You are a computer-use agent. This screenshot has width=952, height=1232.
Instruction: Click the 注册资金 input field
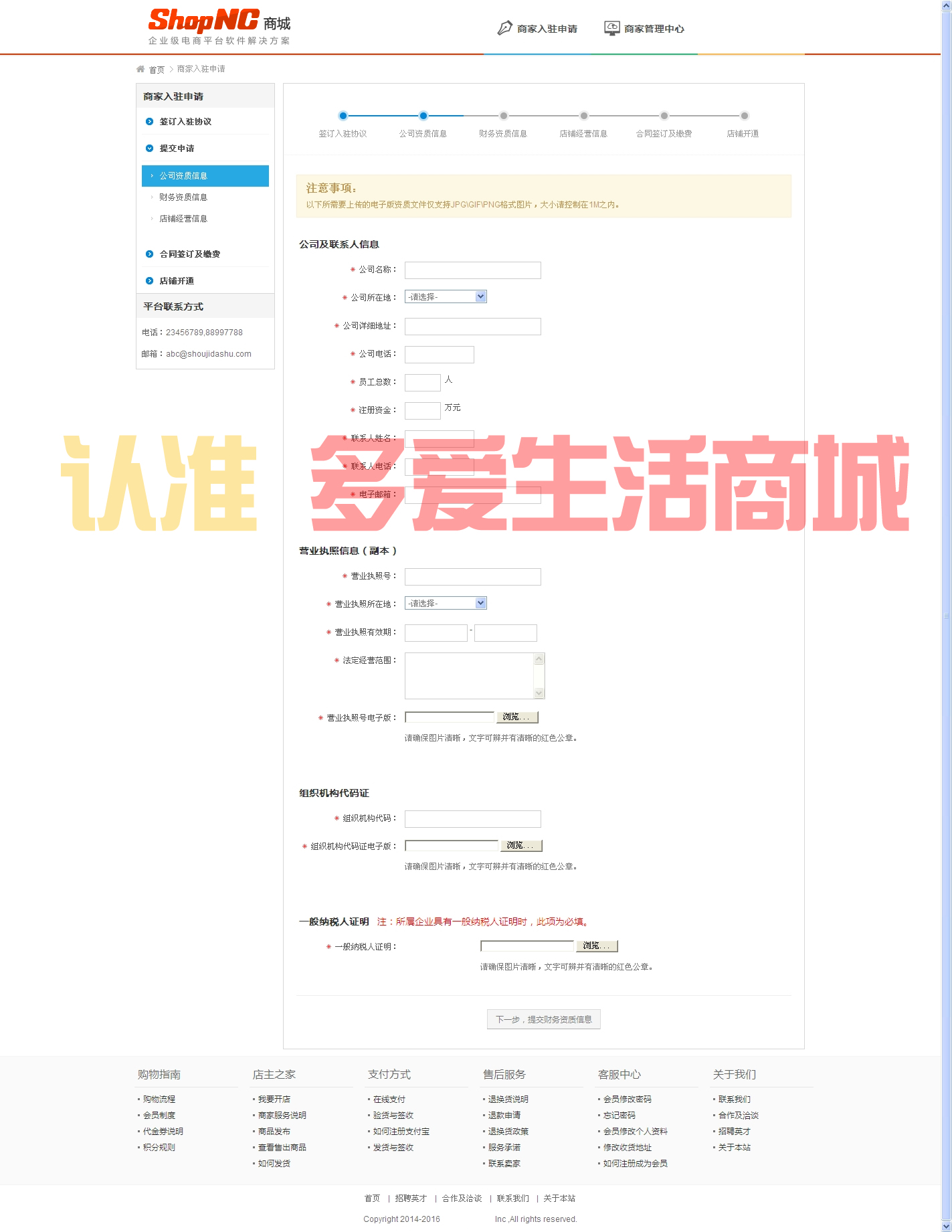pos(423,411)
